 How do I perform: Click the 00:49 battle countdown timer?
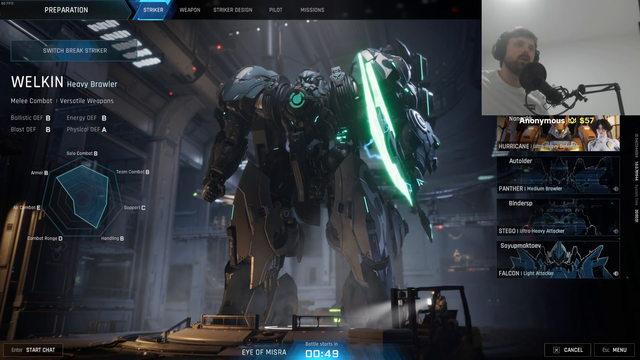point(322,353)
